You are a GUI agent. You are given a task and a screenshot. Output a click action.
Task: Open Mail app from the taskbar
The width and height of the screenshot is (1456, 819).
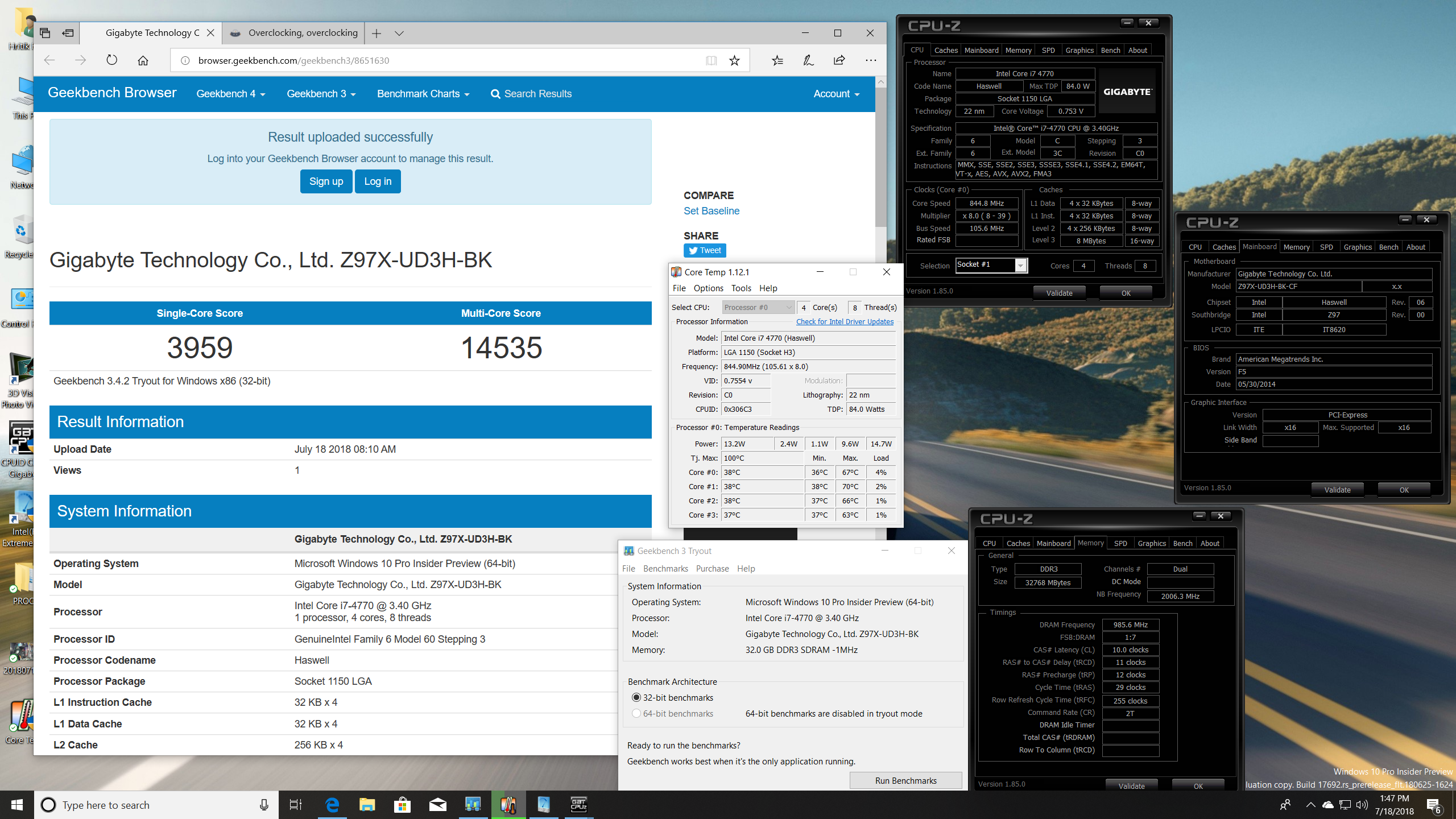click(x=437, y=805)
